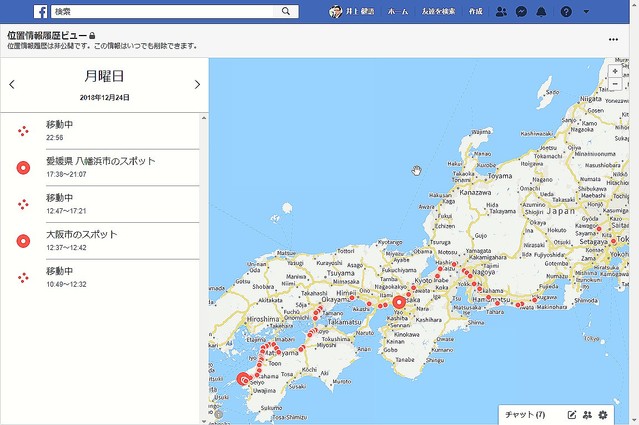The height and width of the screenshot is (425, 639).
Task: Zoom in the map with plus button
Action: 615,71
